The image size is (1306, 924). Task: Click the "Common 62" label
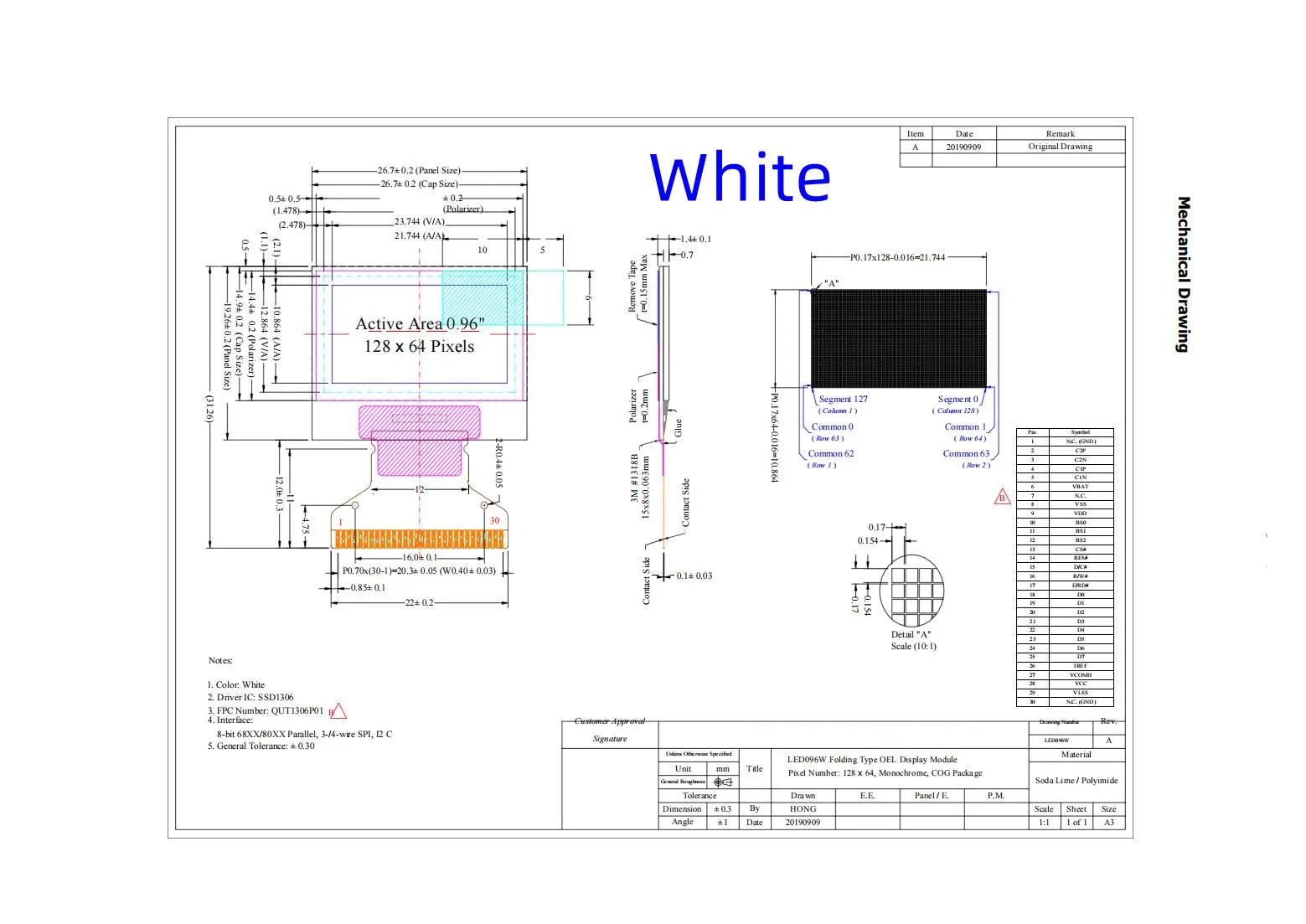click(x=831, y=453)
